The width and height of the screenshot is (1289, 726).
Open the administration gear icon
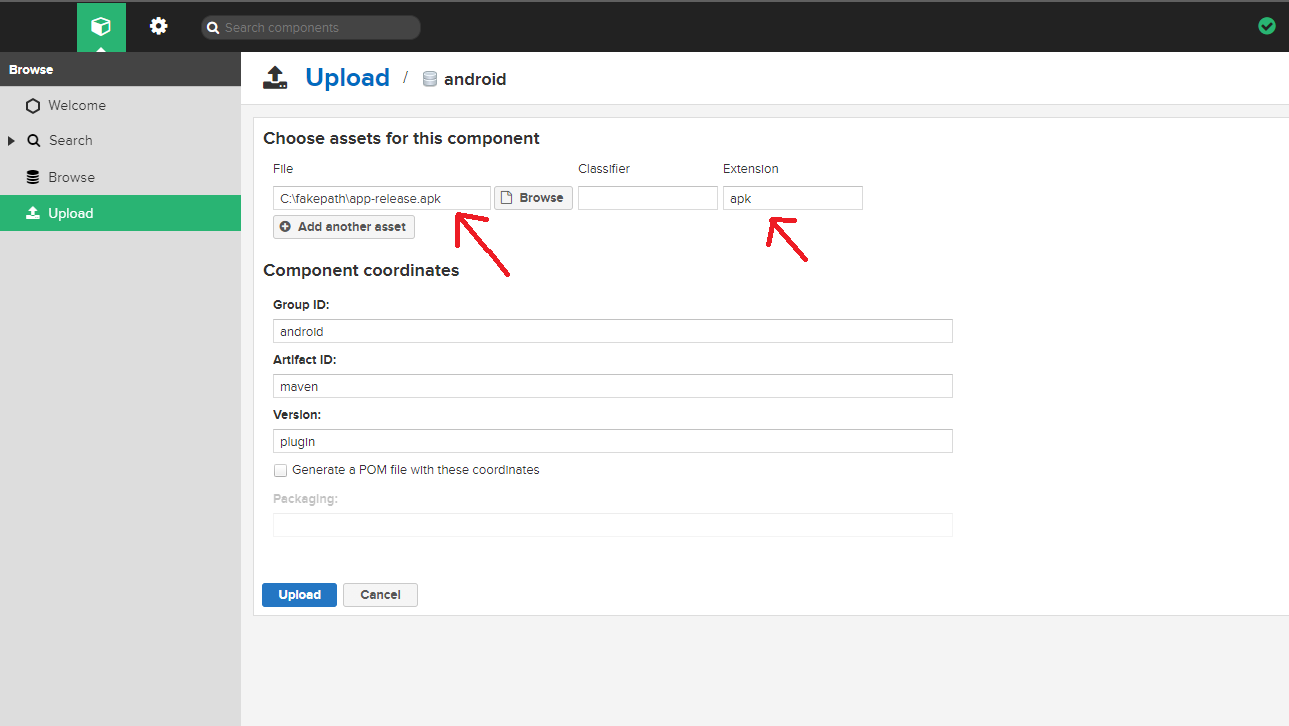159,26
